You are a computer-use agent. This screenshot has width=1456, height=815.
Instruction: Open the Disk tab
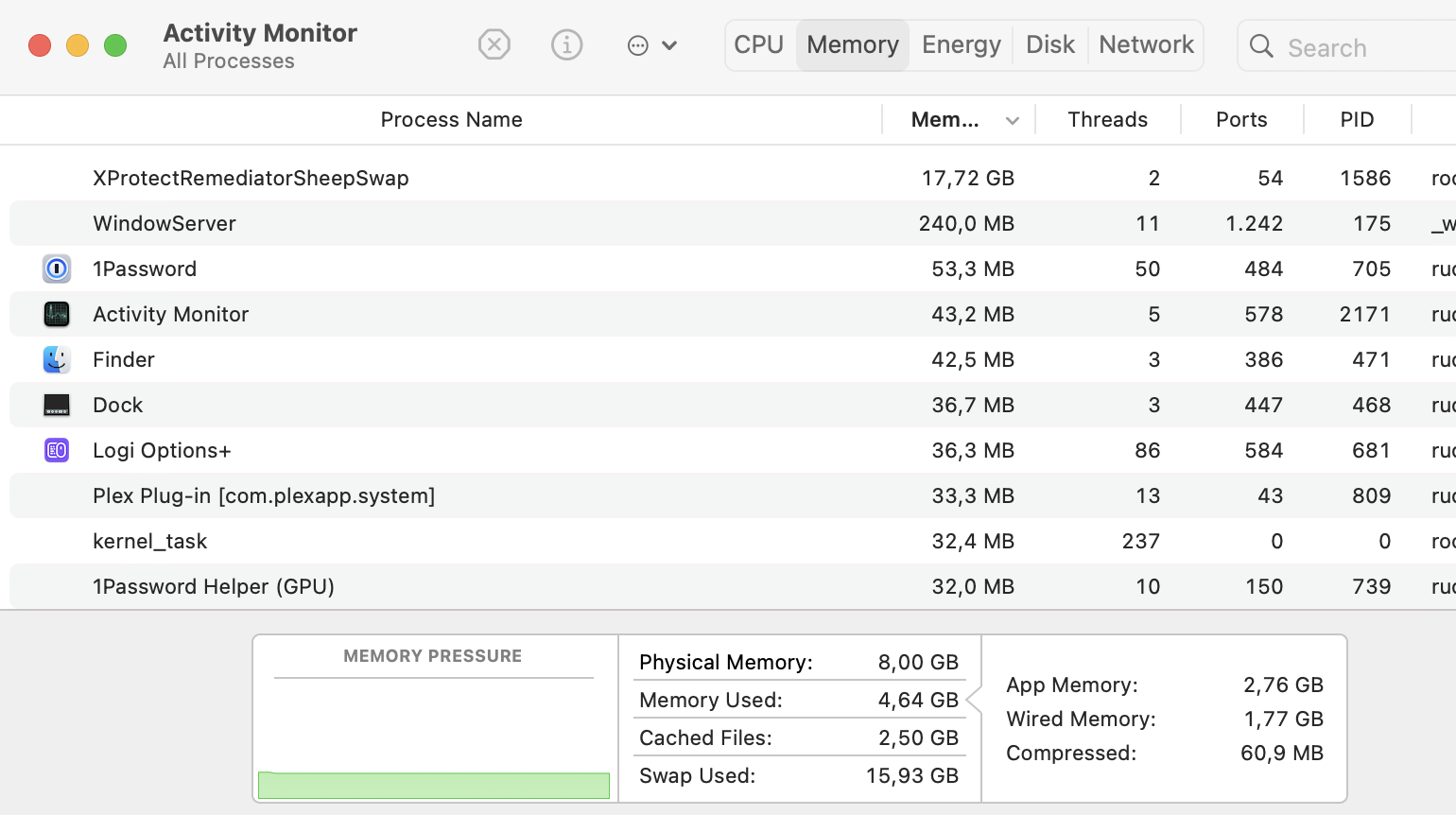tap(1050, 44)
